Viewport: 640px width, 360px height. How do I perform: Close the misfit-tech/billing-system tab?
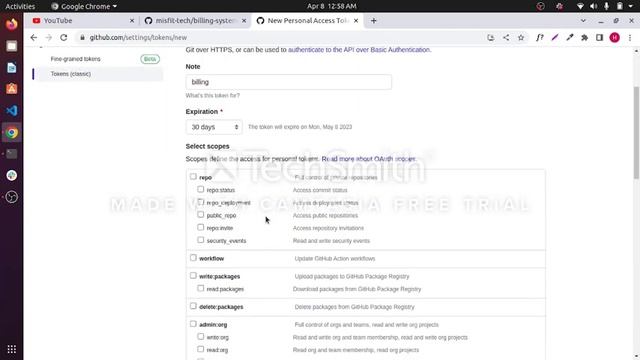coord(244,21)
